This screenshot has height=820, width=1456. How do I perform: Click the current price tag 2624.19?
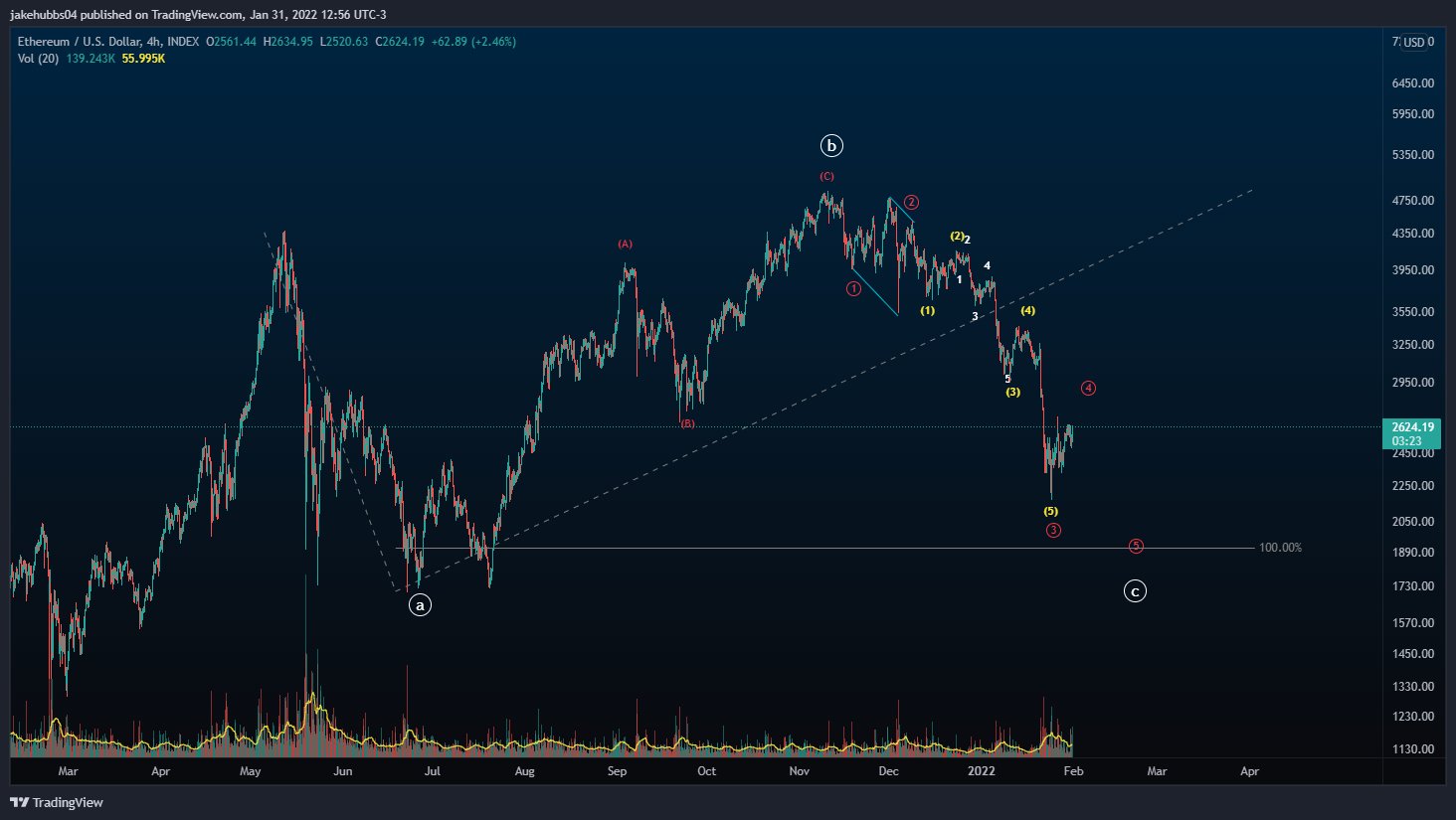[x=1411, y=433]
